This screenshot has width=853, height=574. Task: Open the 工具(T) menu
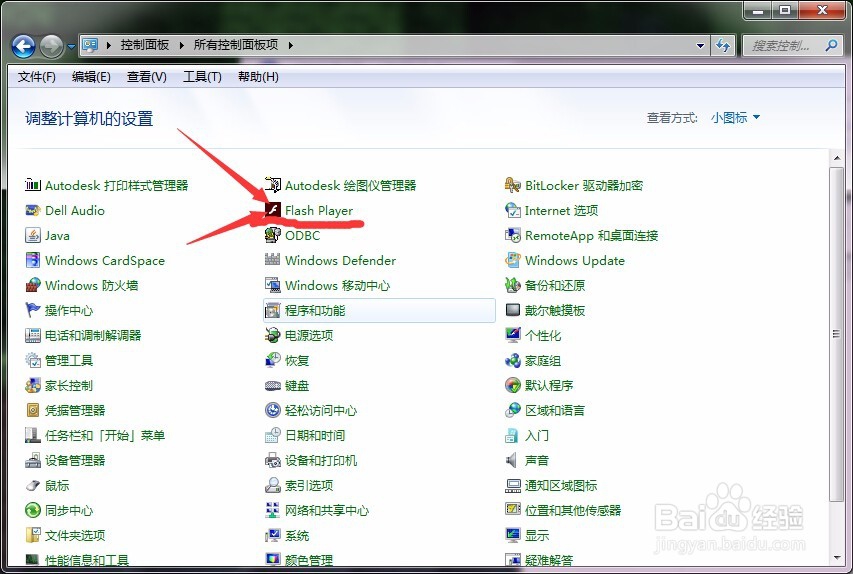tap(202, 77)
